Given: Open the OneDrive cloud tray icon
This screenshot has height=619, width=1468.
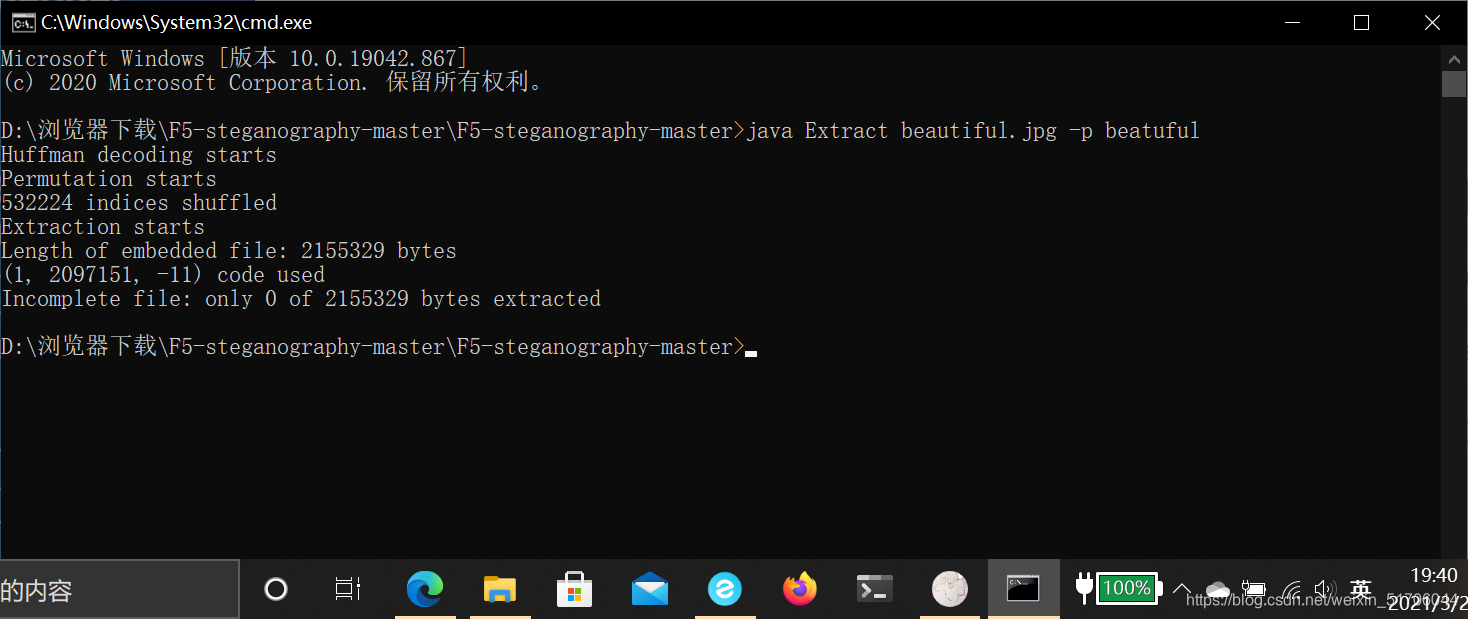Looking at the screenshot, I should coord(1218,590).
